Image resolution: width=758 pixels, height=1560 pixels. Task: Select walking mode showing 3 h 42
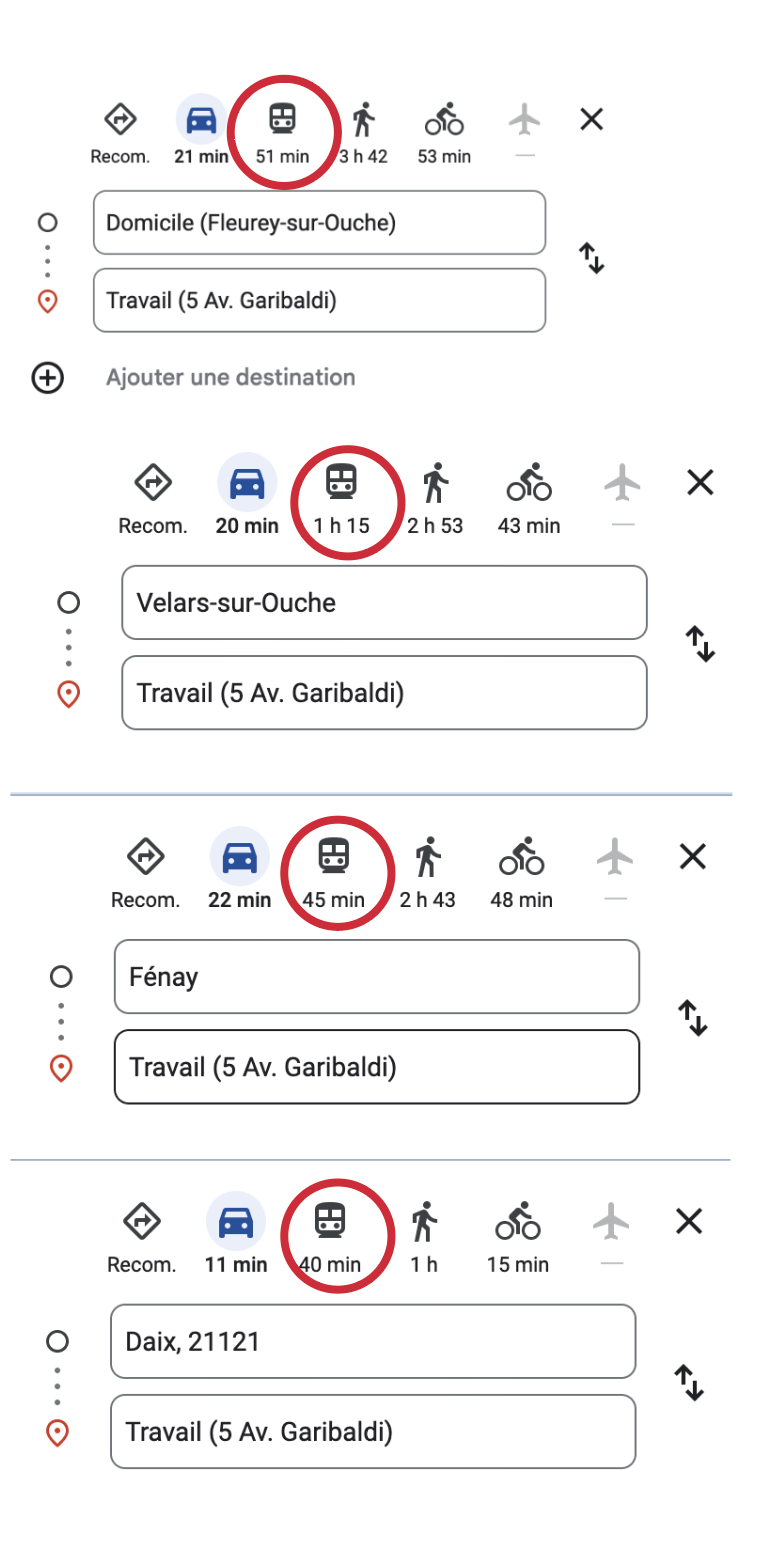click(363, 121)
